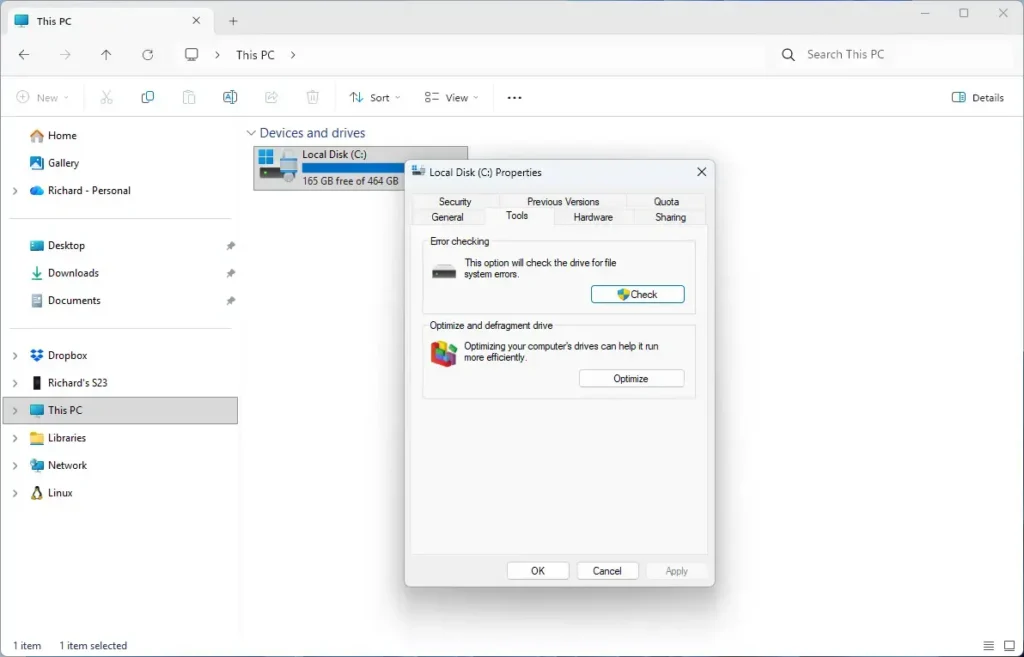The width and height of the screenshot is (1024, 657).
Task: Click the defragment icon in Optimize section
Action: tap(443, 353)
